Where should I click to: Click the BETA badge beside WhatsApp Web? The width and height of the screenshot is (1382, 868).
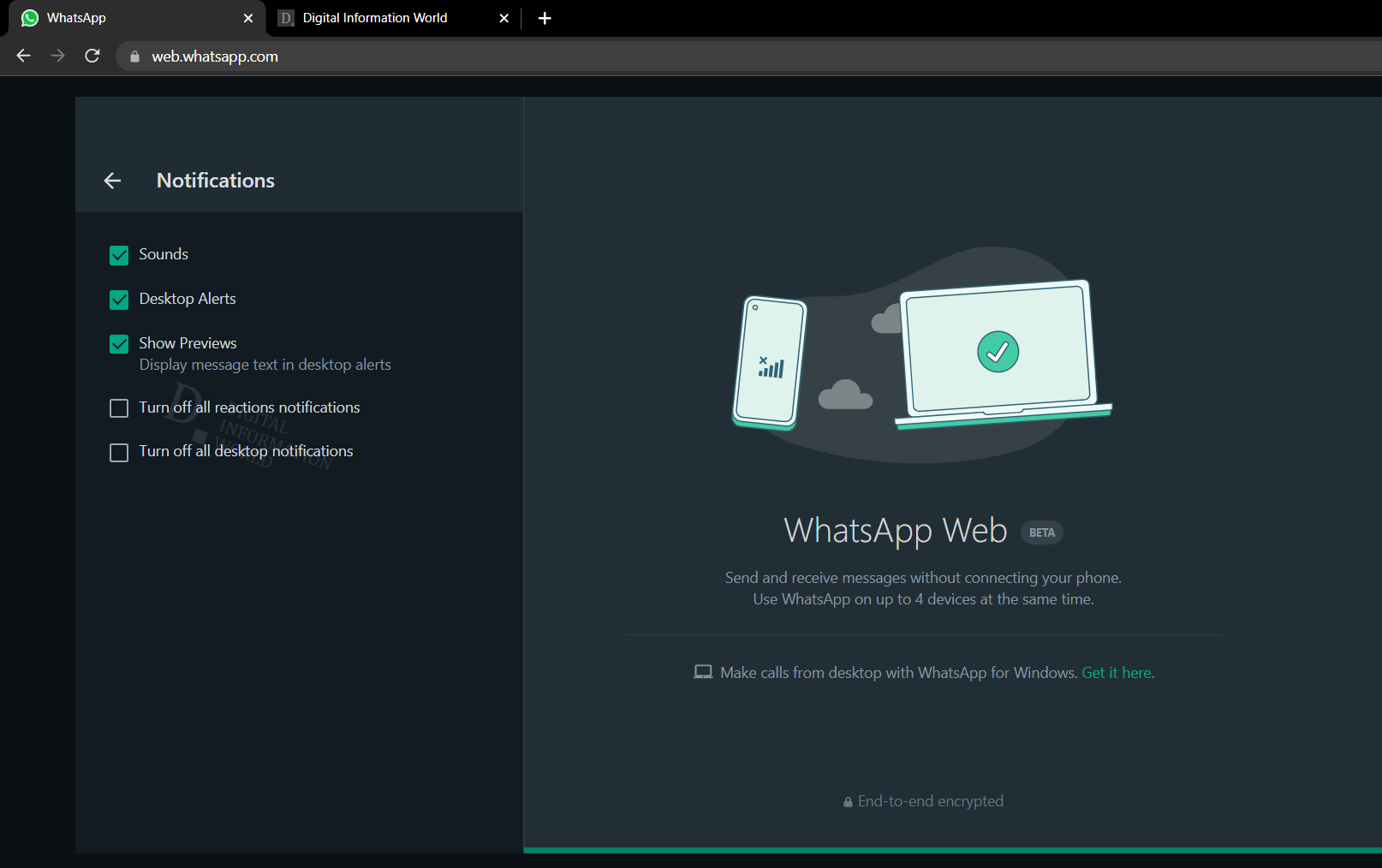pos(1042,532)
